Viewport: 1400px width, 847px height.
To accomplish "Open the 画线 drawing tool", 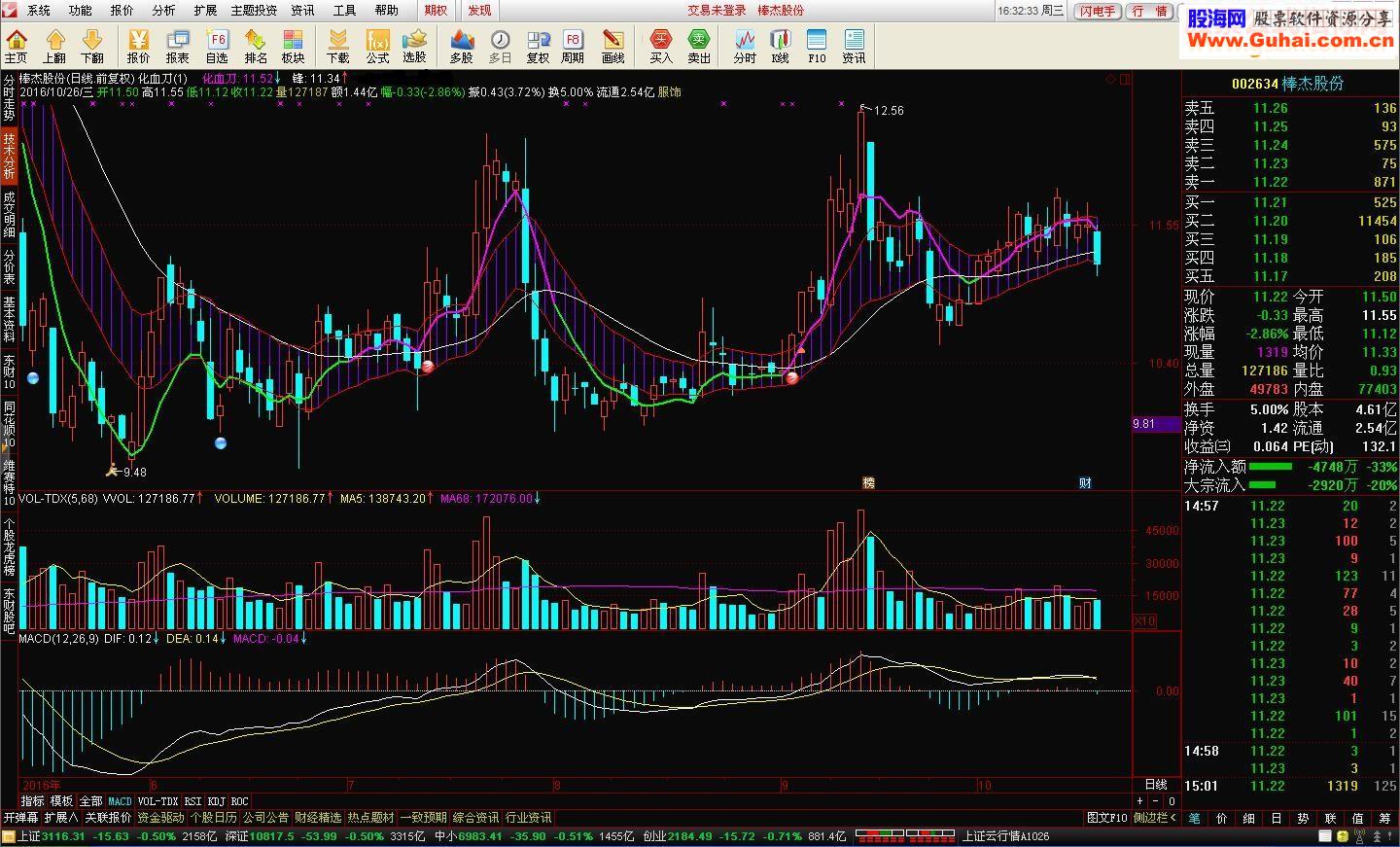I will (612, 46).
